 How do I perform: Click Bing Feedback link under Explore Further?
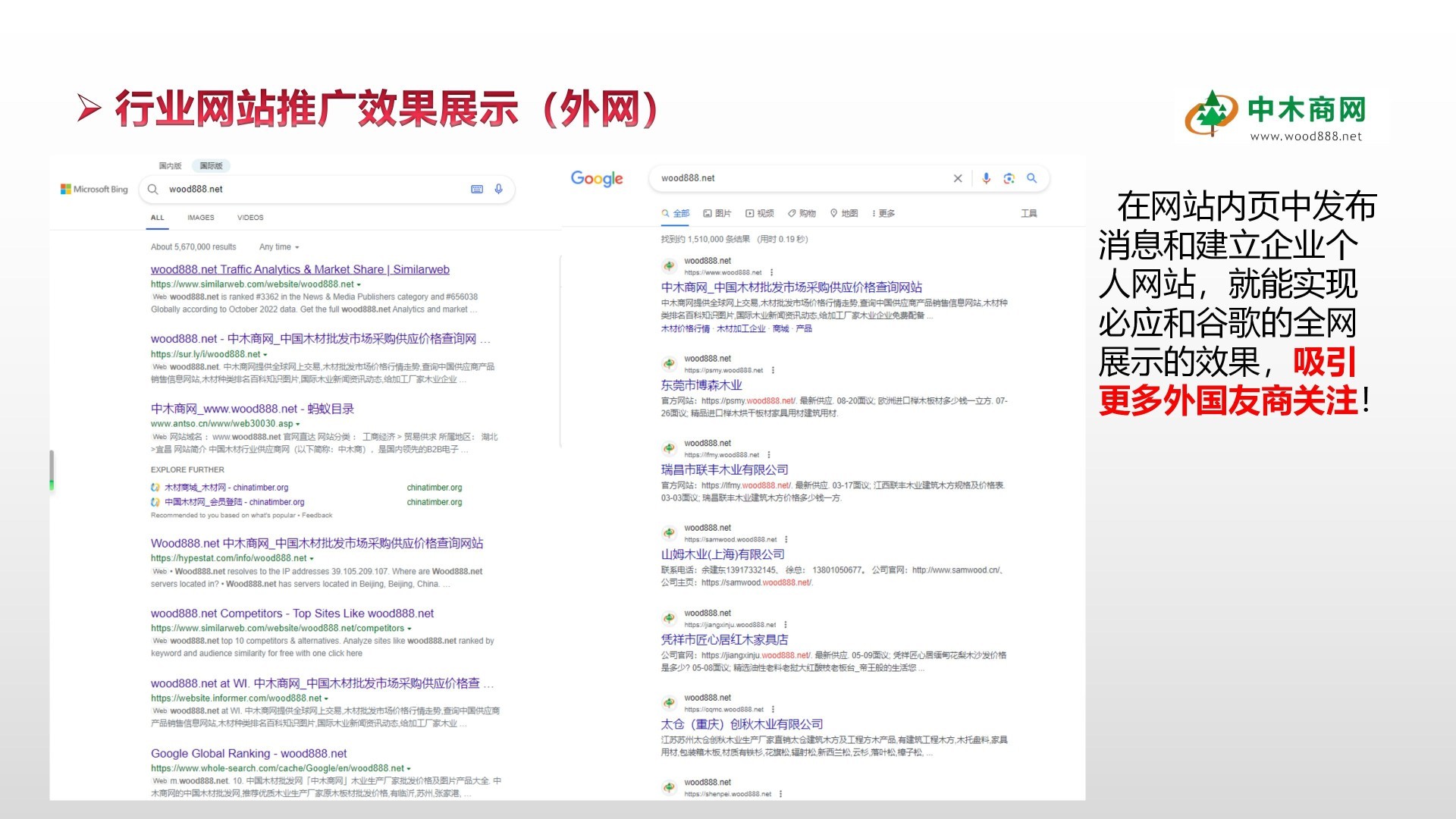(317, 516)
